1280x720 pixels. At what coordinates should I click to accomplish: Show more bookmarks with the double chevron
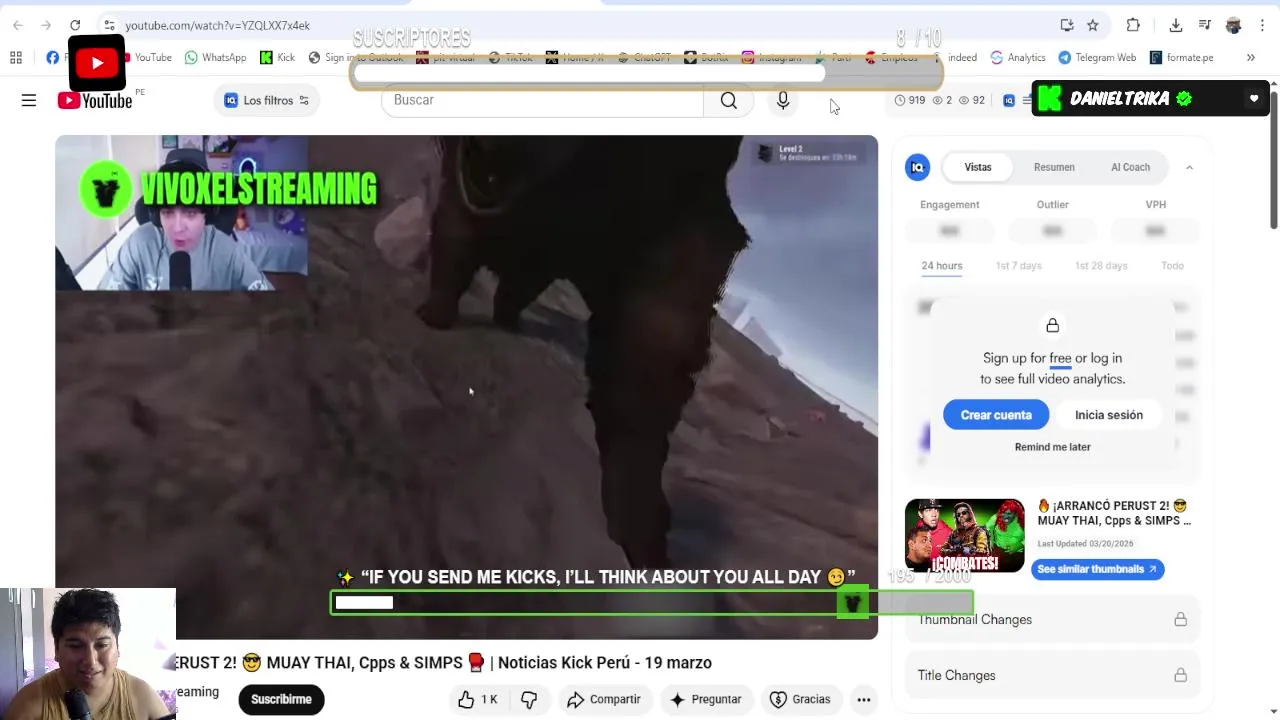coord(1250,57)
